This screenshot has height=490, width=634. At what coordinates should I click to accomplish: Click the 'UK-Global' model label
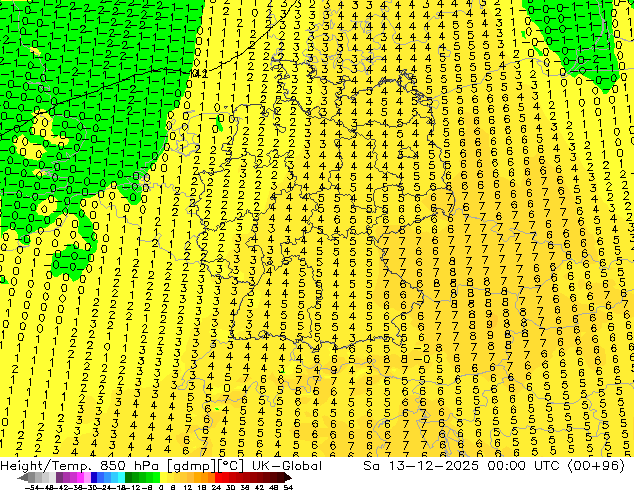point(287,466)
